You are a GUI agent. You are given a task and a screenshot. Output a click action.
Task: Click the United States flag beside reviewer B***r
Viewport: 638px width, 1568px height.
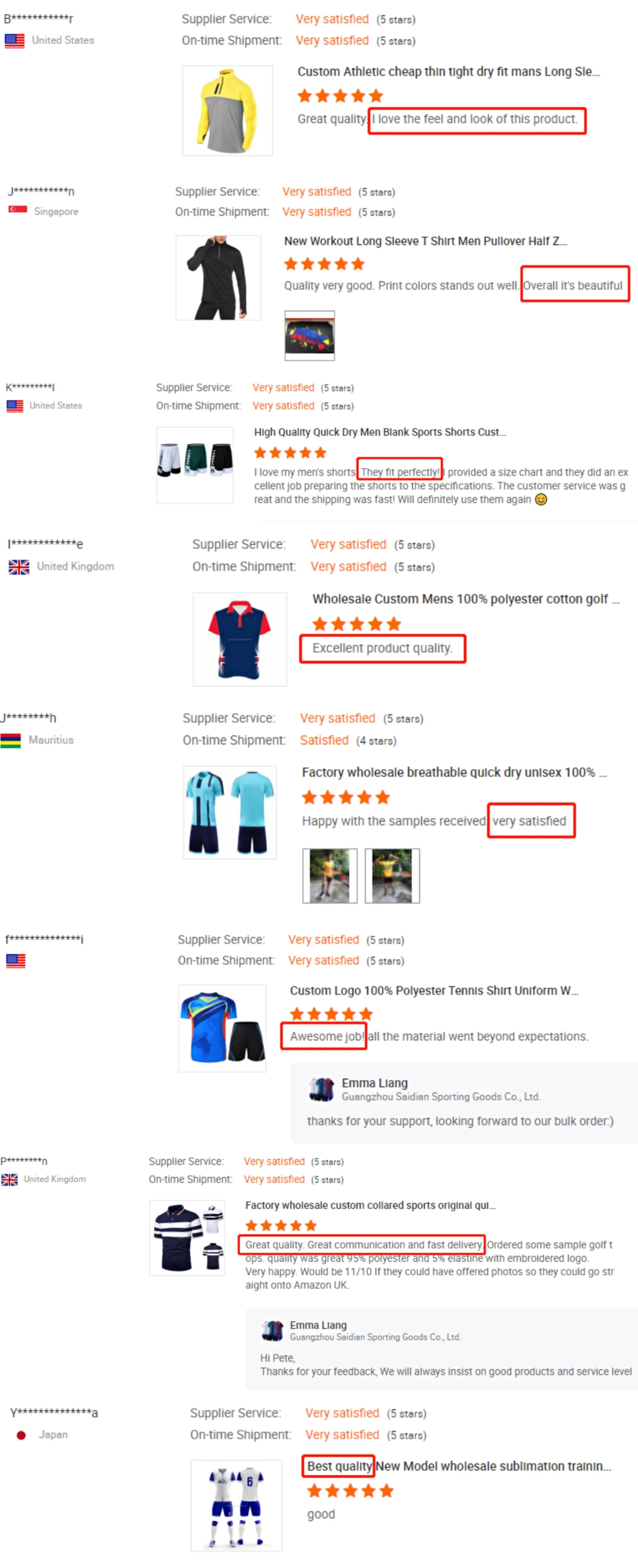[x=14, y=41]
